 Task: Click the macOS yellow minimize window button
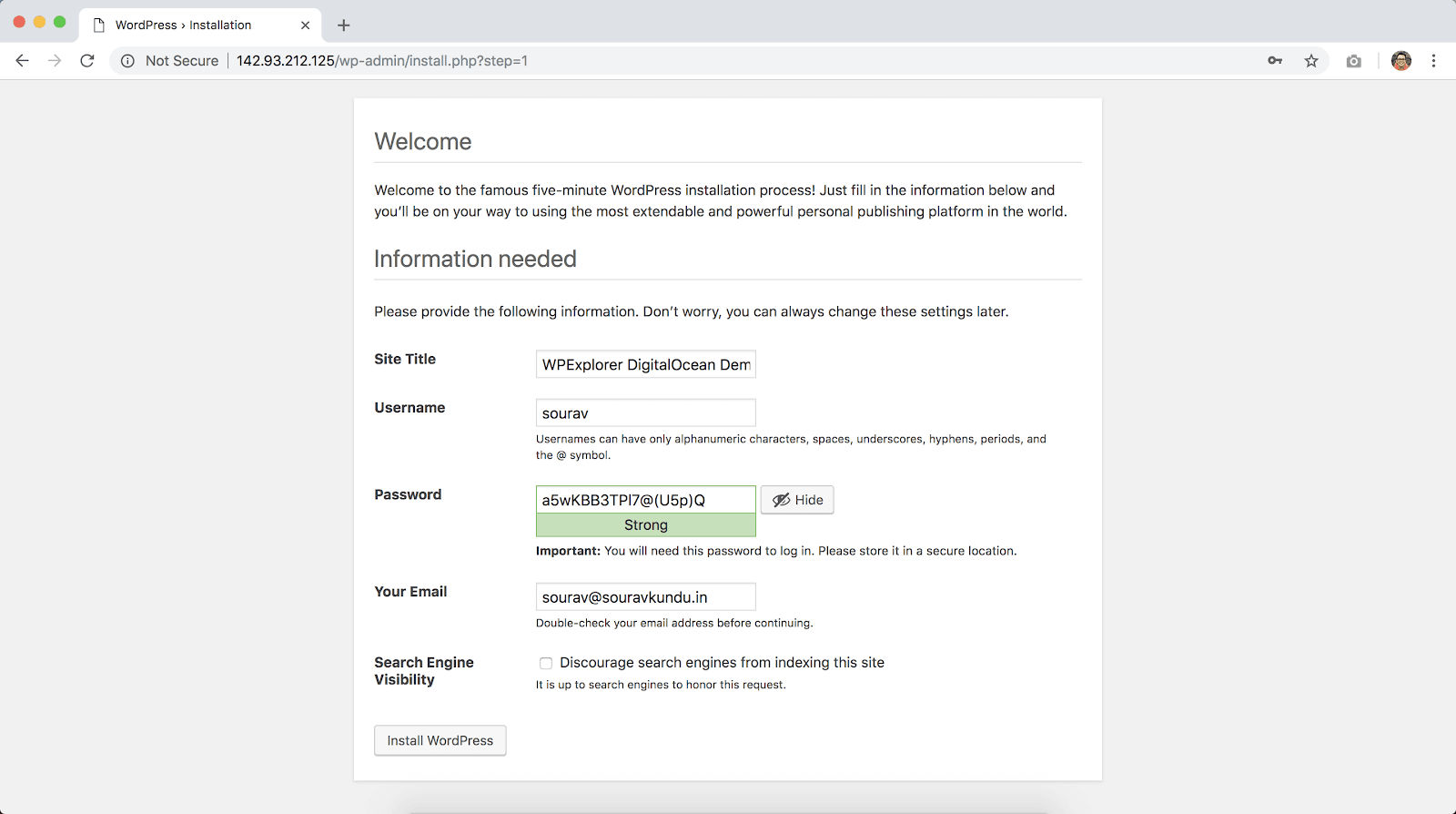(39, 22)
